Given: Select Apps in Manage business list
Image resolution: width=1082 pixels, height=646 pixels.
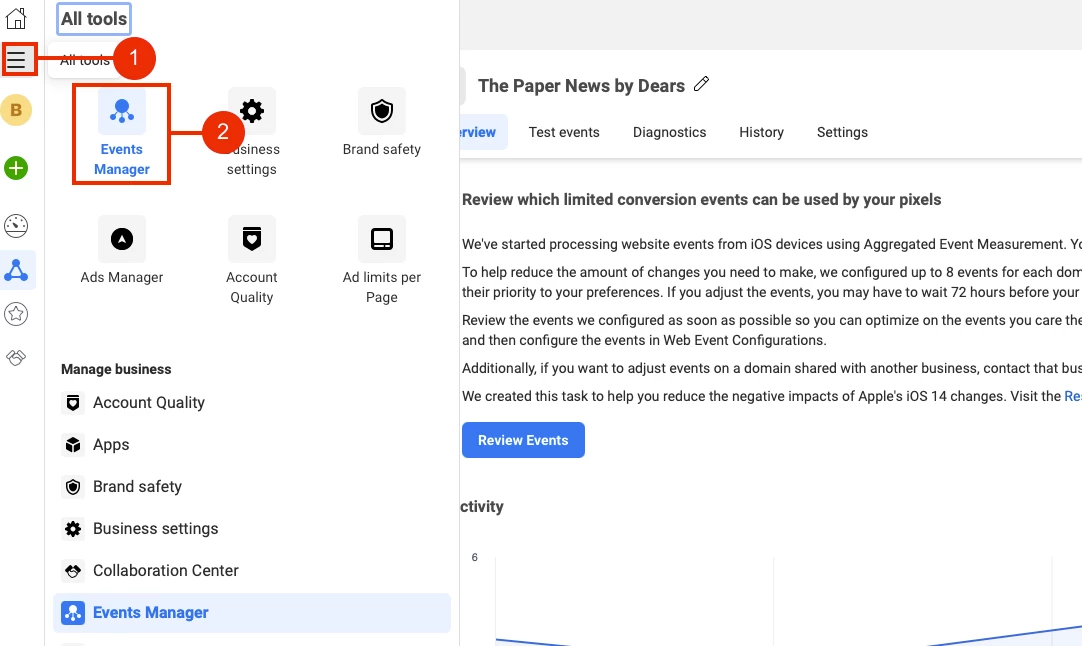Looking at the screenshot, I should click(252, 444).
